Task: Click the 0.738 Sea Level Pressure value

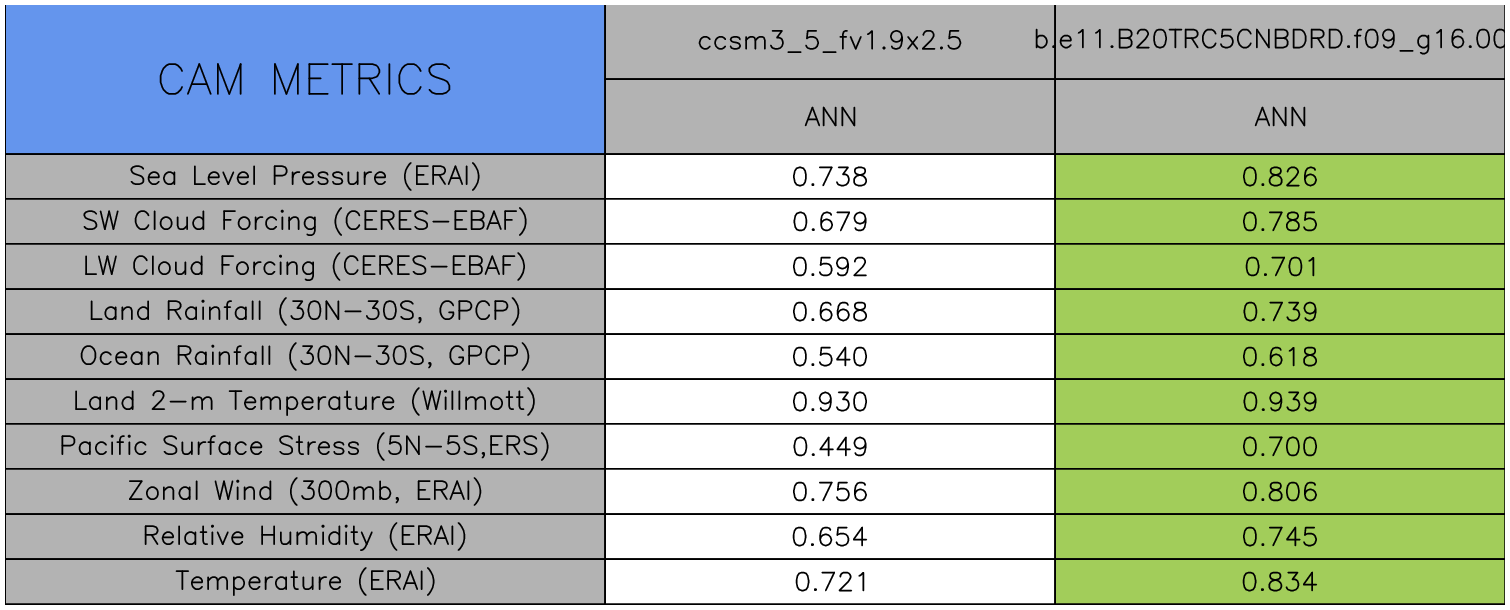Action: click(x=830, y=177)
